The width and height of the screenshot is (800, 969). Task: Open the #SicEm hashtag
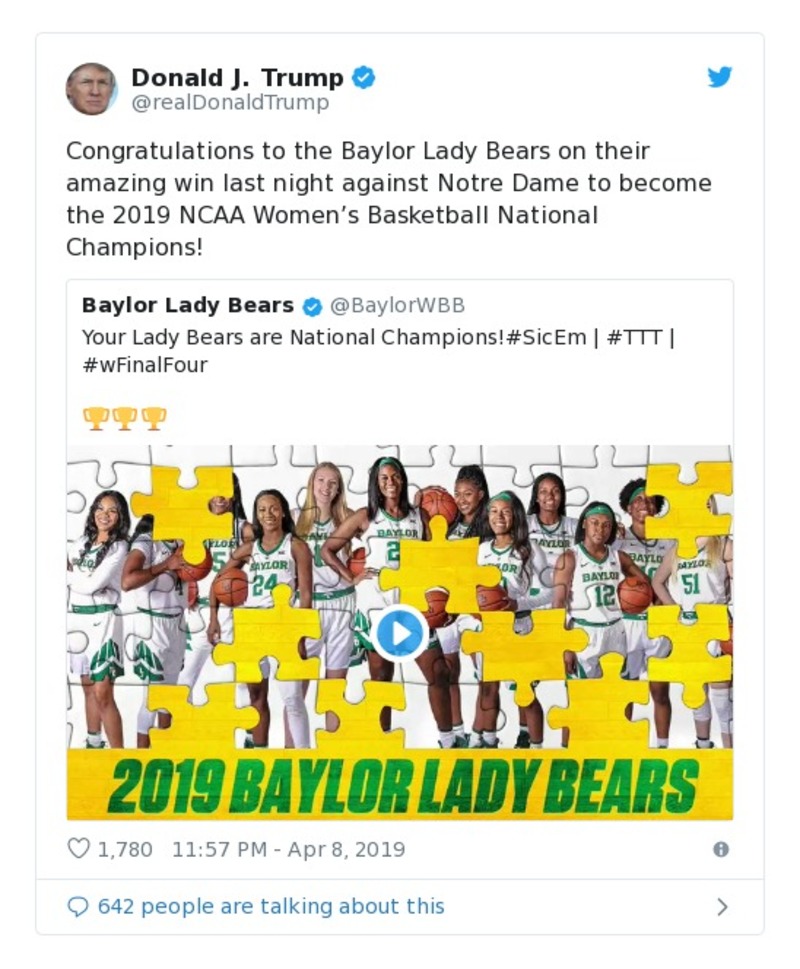[544, 337]
